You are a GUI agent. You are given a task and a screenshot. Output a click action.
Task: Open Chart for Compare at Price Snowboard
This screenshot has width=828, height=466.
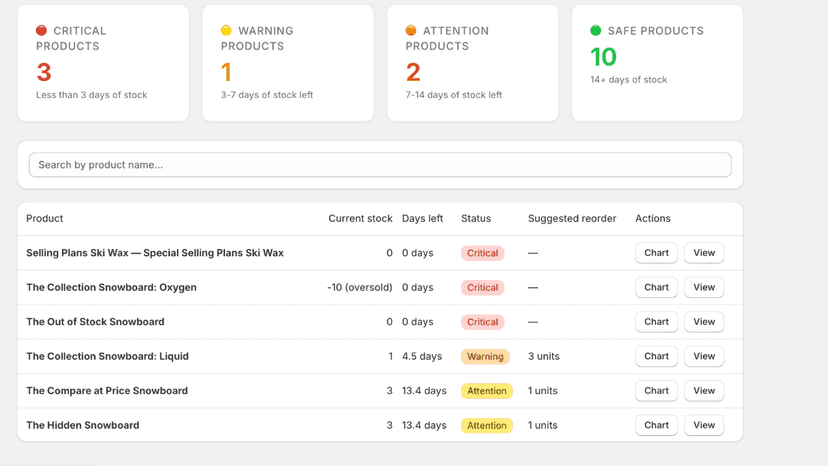click(656, 390)
